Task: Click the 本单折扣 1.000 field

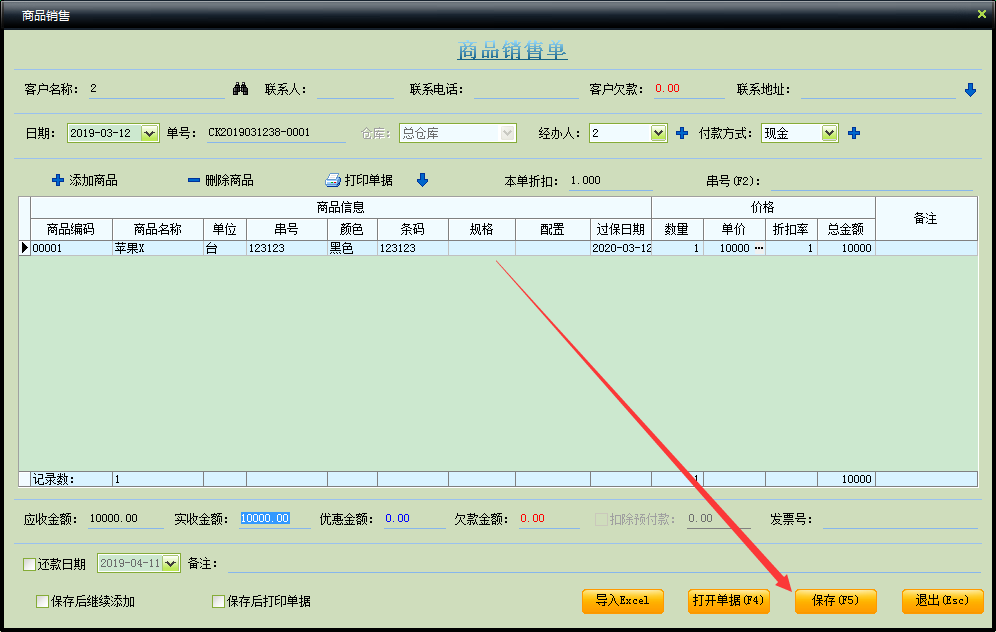Action: pos(610,180)
